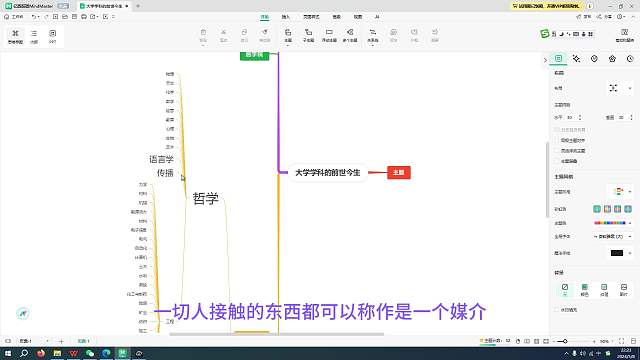
Task: Open the Page Style ribbon tab
Action: pos(311,17)
